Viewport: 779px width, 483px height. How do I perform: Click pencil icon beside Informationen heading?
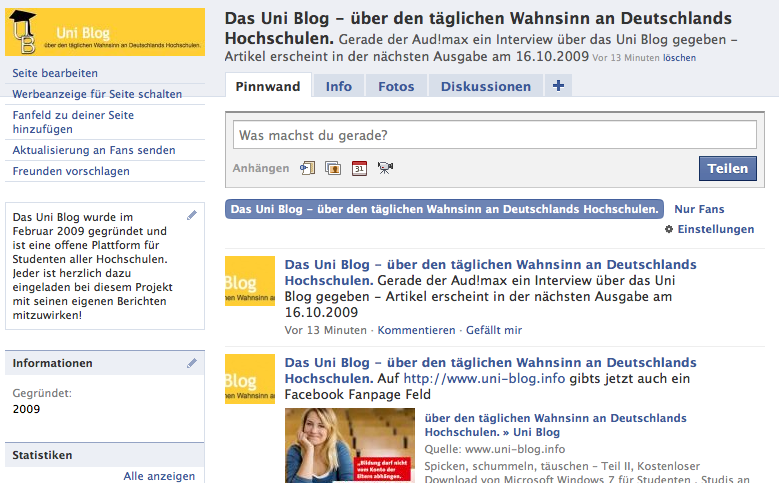[192, 363]
